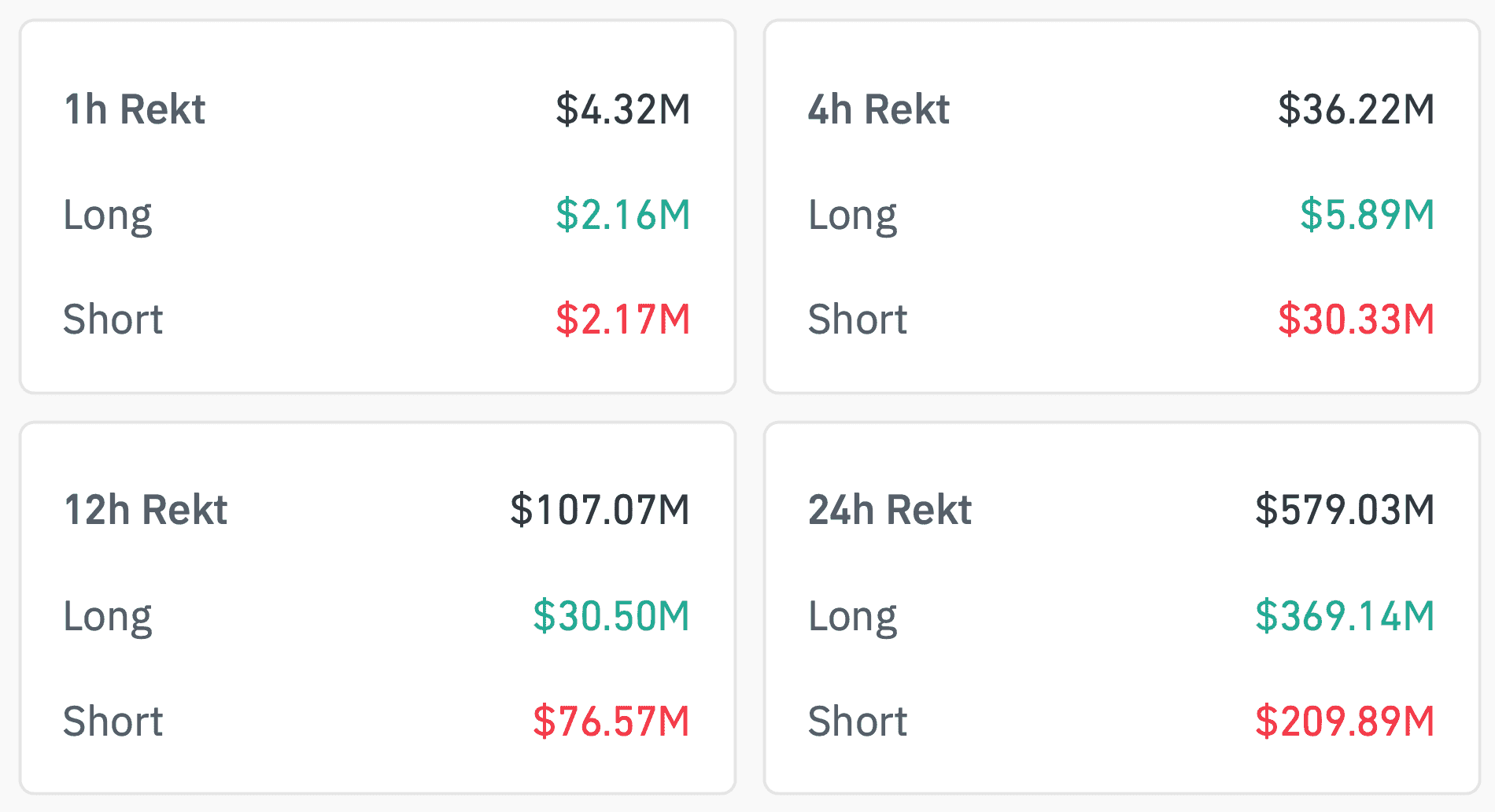Click the 4h Long value $5.89M

tap(1367, 215)
